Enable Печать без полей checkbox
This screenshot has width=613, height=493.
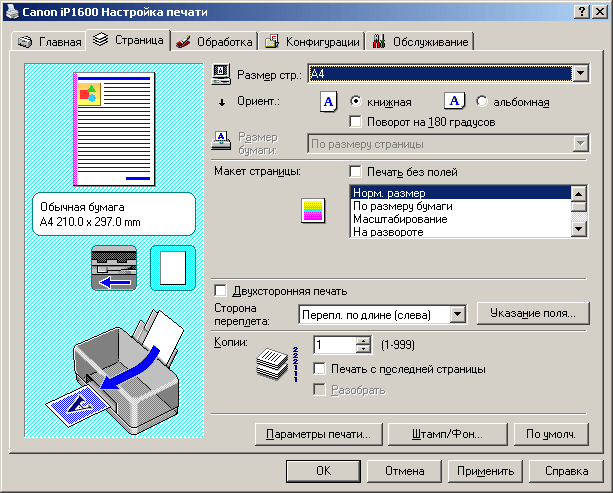(x=355, y=171)
